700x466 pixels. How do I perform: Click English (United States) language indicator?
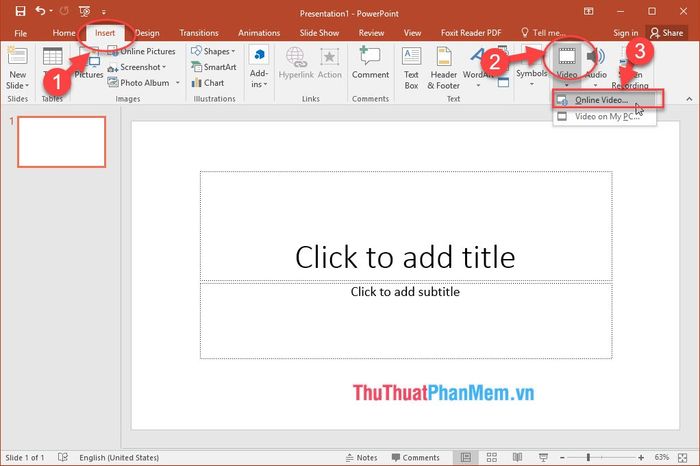(x=119, y=458)
